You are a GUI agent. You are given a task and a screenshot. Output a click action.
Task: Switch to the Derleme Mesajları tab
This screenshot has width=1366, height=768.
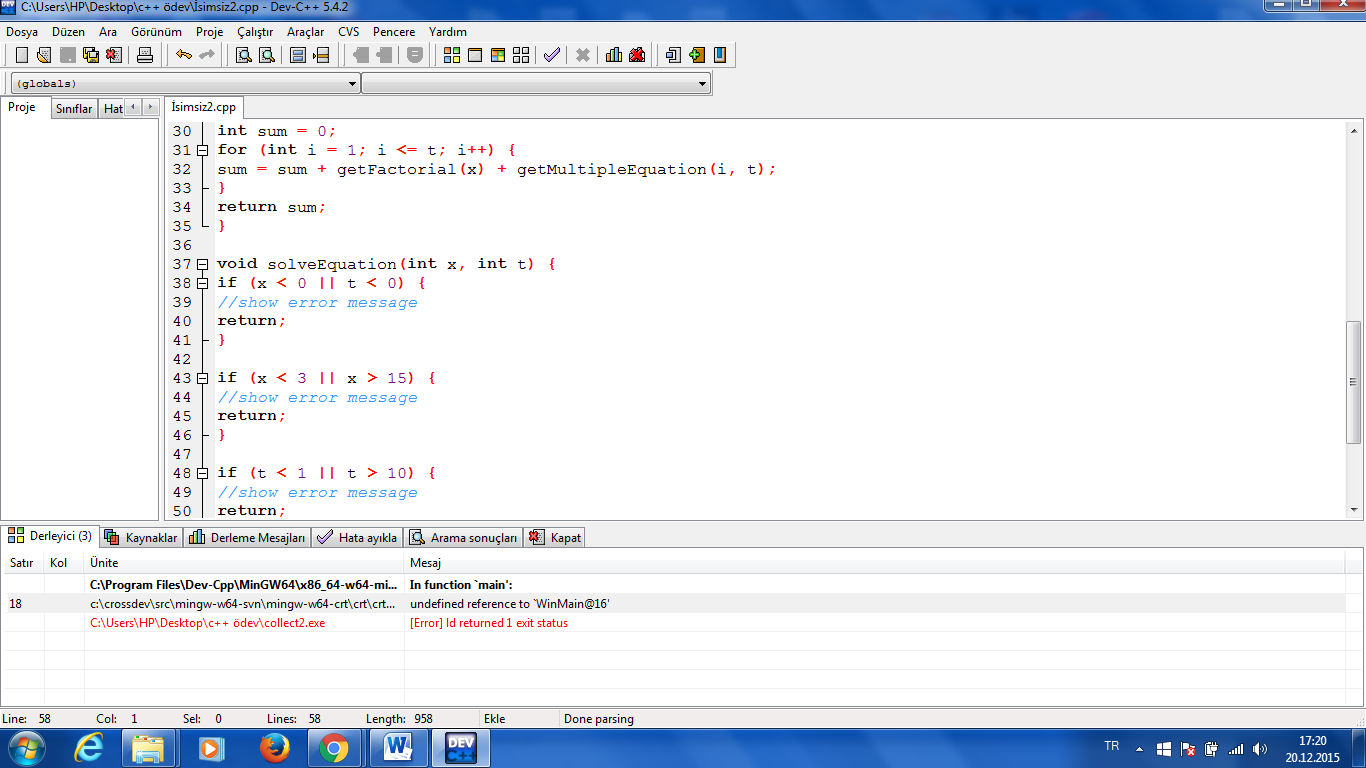coord(248,538)
